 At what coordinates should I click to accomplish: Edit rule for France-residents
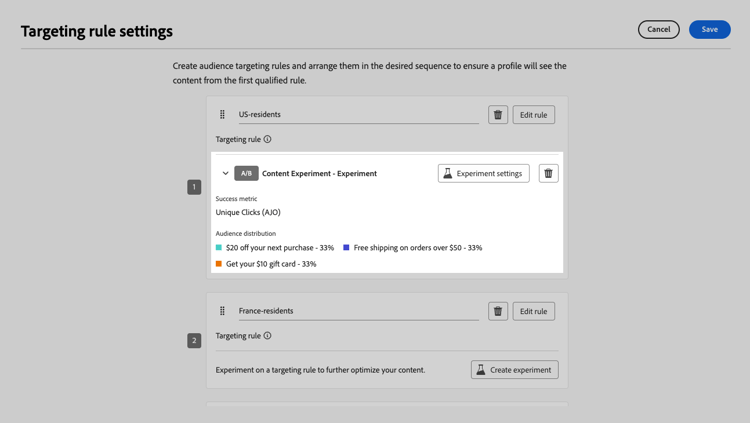(x=534, y=311)
